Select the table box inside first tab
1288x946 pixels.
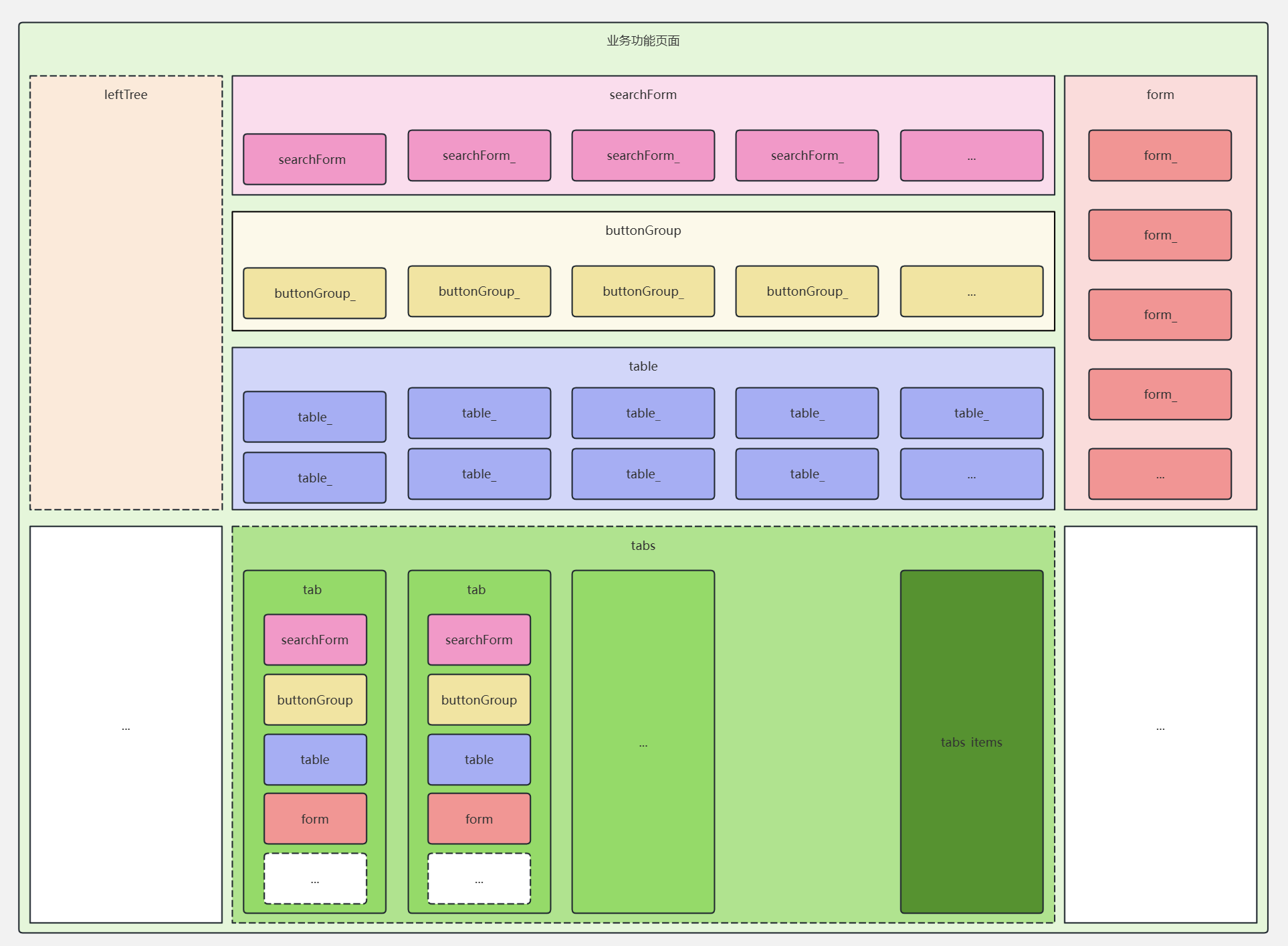315,759
